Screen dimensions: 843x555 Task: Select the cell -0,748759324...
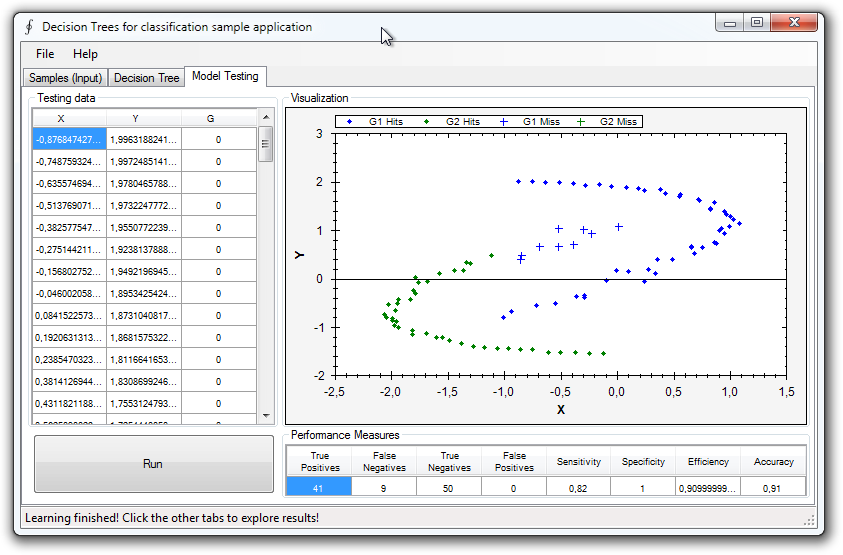69,161
